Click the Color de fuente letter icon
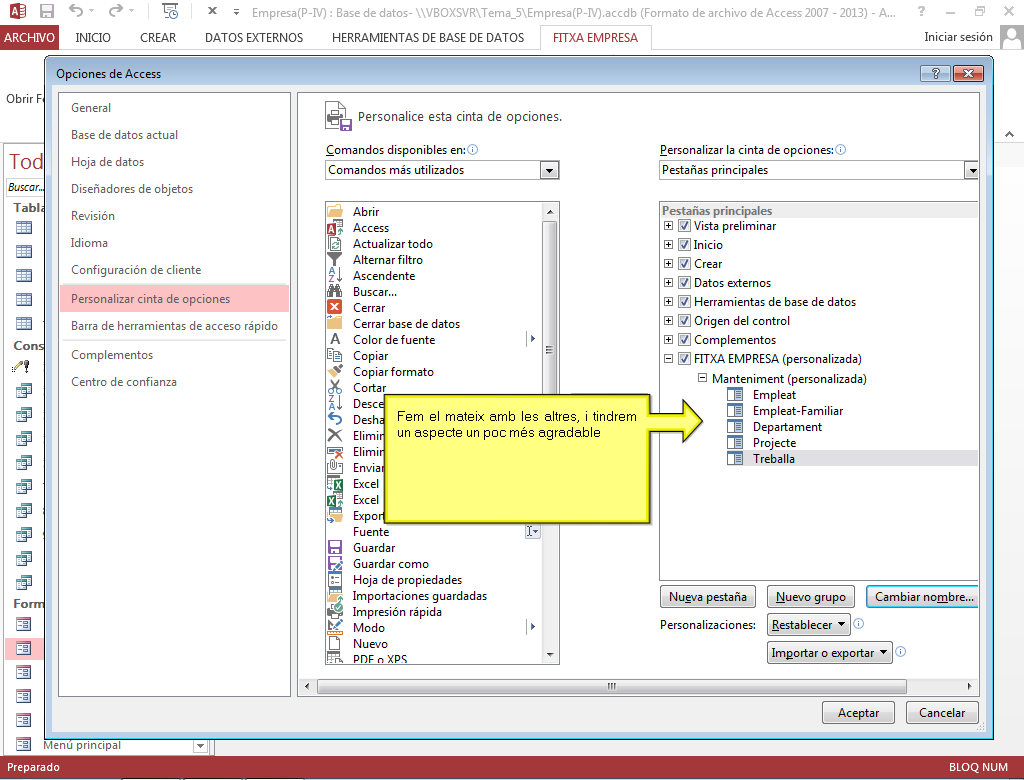Image resolution: width=1024 pixels, height=780 pixels. [334, 339]
